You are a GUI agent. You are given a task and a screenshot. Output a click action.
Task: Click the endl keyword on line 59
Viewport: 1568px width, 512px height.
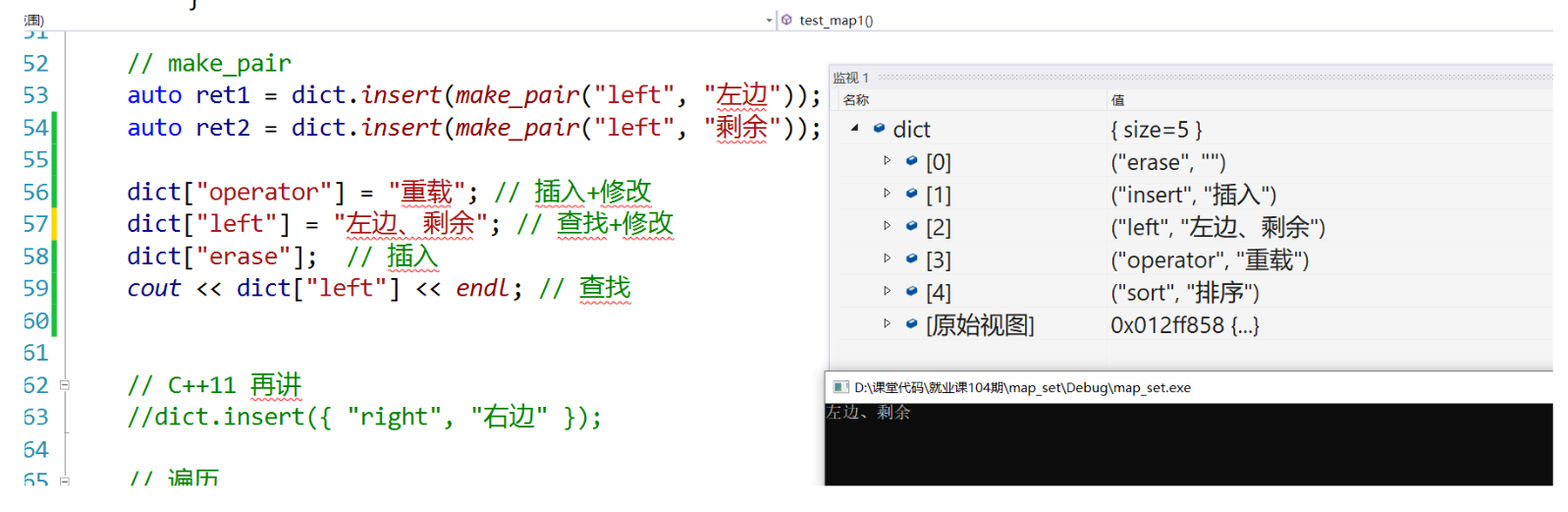(482, 289)
